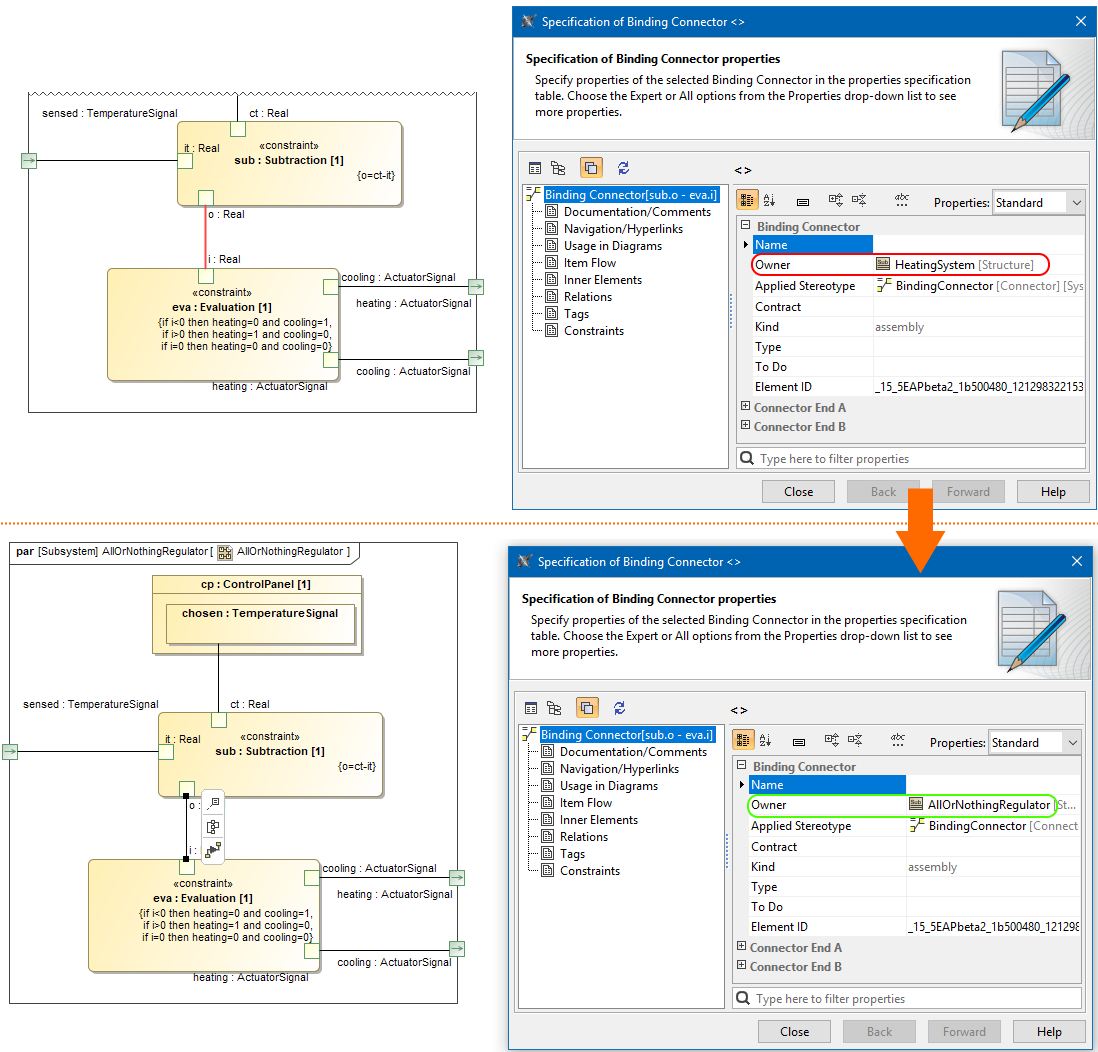The image size is (1098, 1052).
Task: Open Relations in lower dialog tree
Action: click(583, 837)
